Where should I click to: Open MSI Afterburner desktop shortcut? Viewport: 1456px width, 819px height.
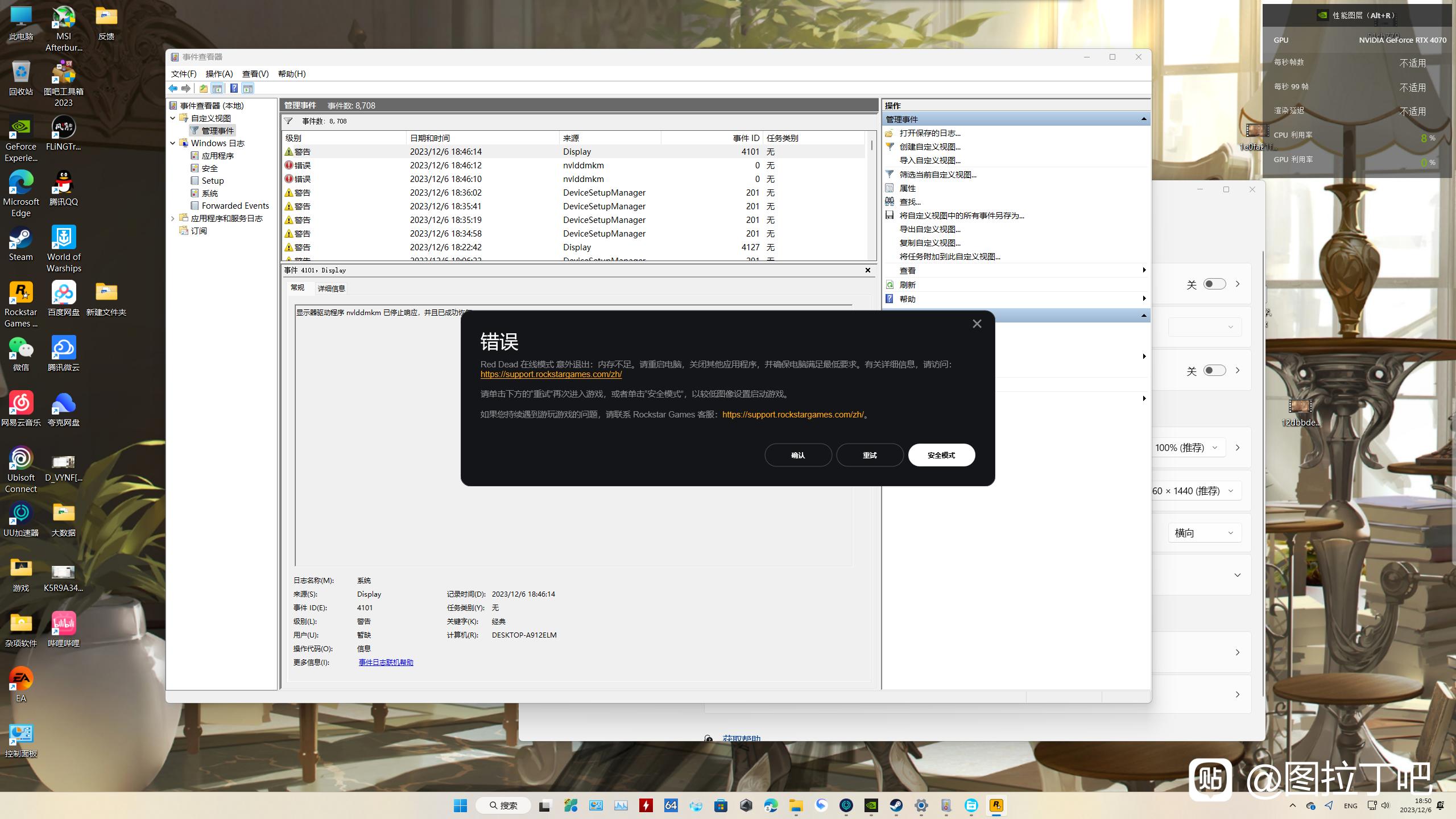coord(64,30)
